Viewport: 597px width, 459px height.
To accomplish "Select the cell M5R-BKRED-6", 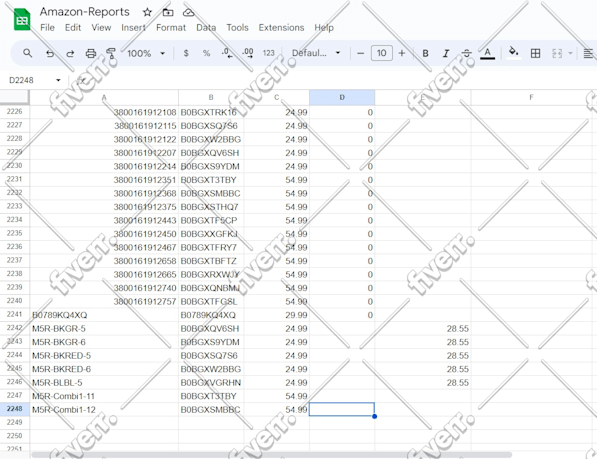I will click(104, 369).
